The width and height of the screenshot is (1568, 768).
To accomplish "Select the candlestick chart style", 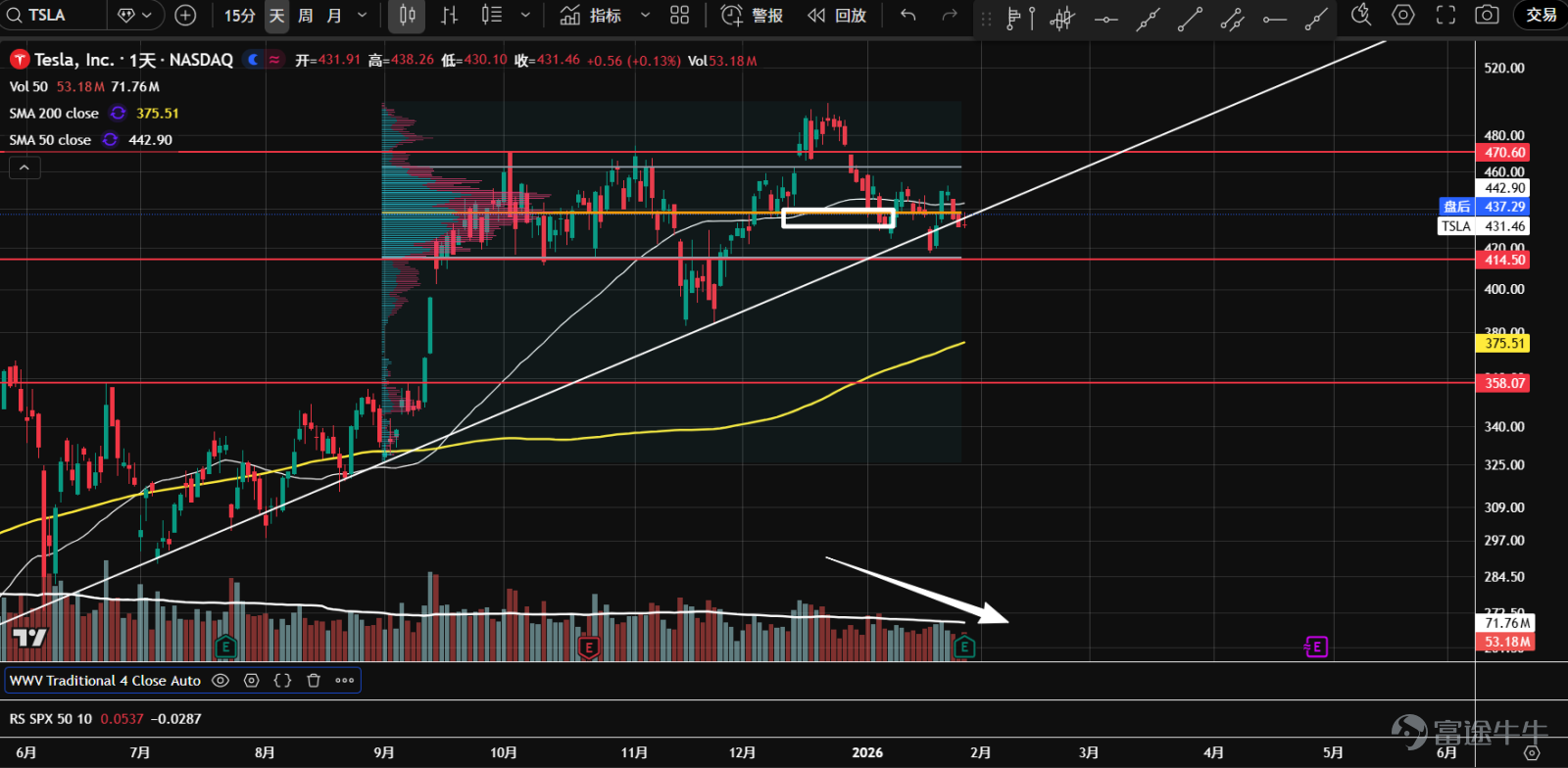I will (x=408, y=15).
